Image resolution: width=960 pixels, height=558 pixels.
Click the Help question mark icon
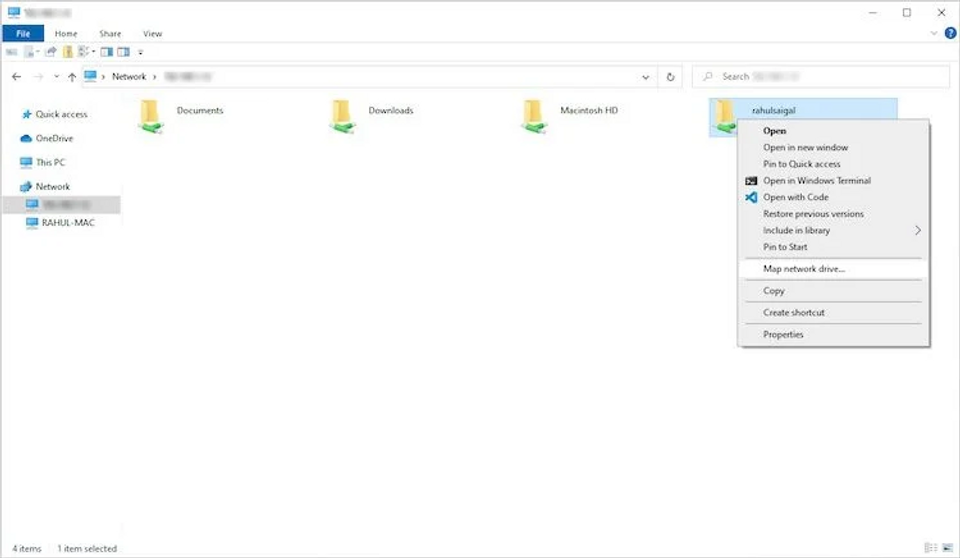point(950,34)
